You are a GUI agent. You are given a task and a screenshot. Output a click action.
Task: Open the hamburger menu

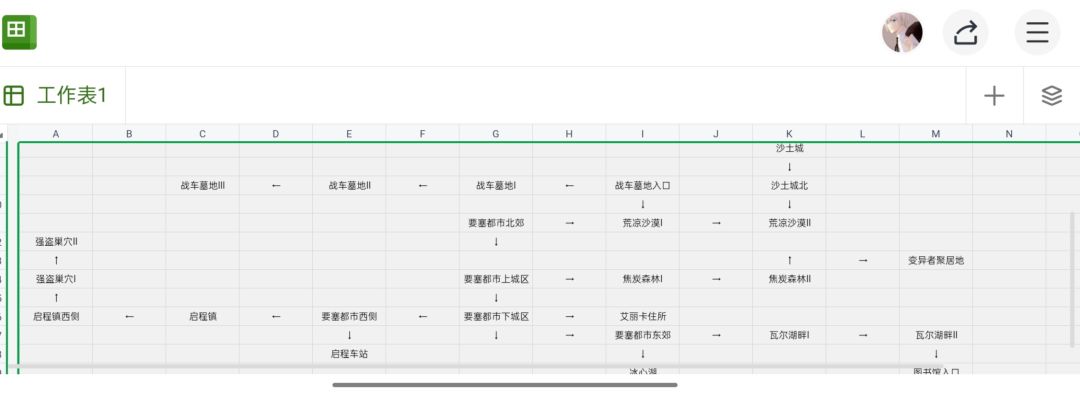point(1037,32)
